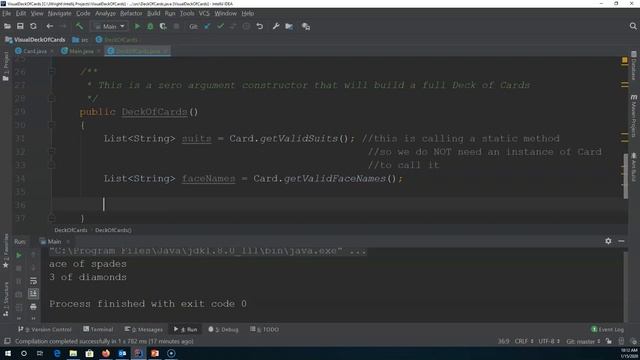Viewport: 640px width, 360px height.
Task: Open File Explorer from taskbar
Action: coord(73,353)
